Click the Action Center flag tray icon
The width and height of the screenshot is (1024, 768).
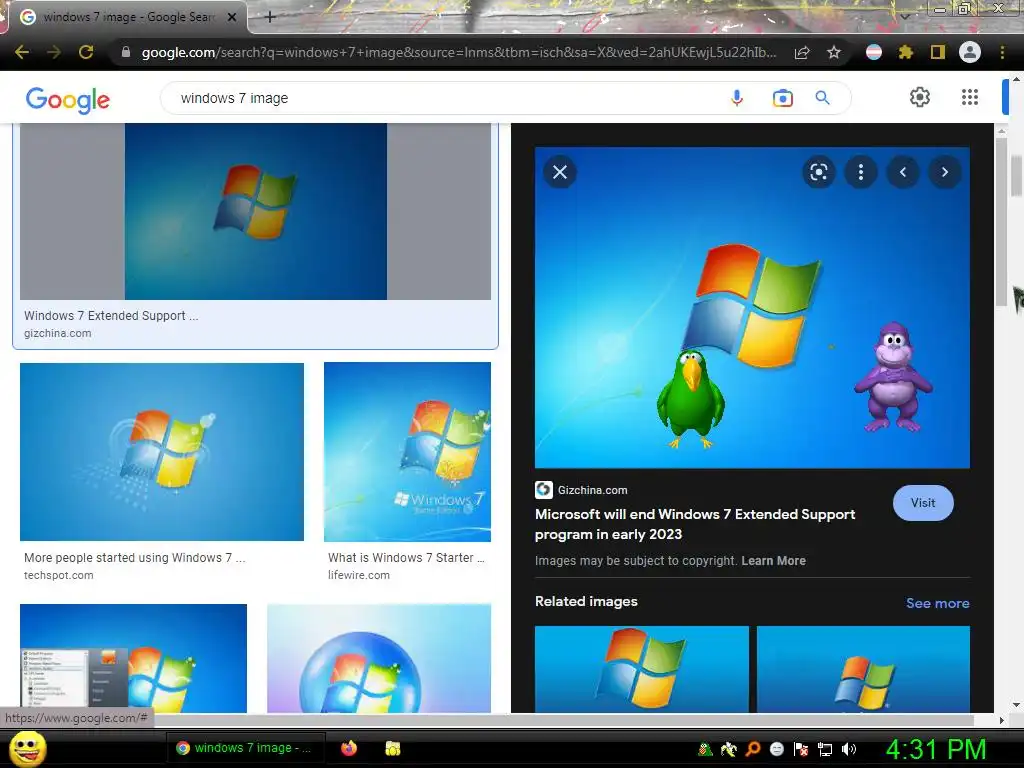(801, 750)
